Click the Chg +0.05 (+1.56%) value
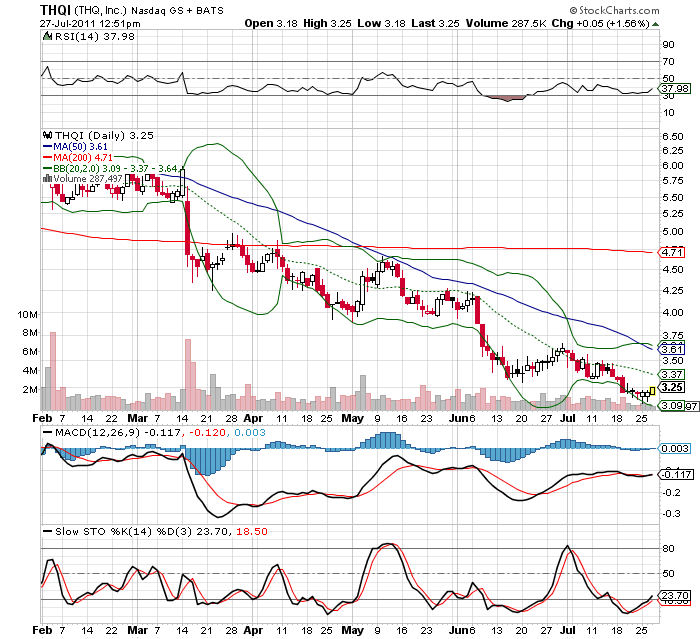 600,23
